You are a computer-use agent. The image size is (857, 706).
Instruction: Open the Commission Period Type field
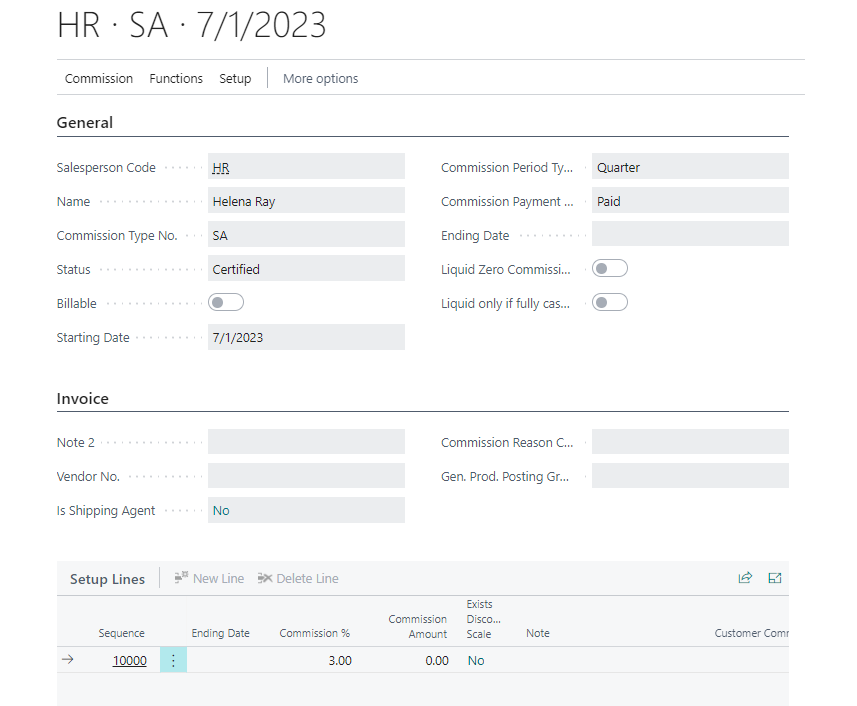coord(690,167)
